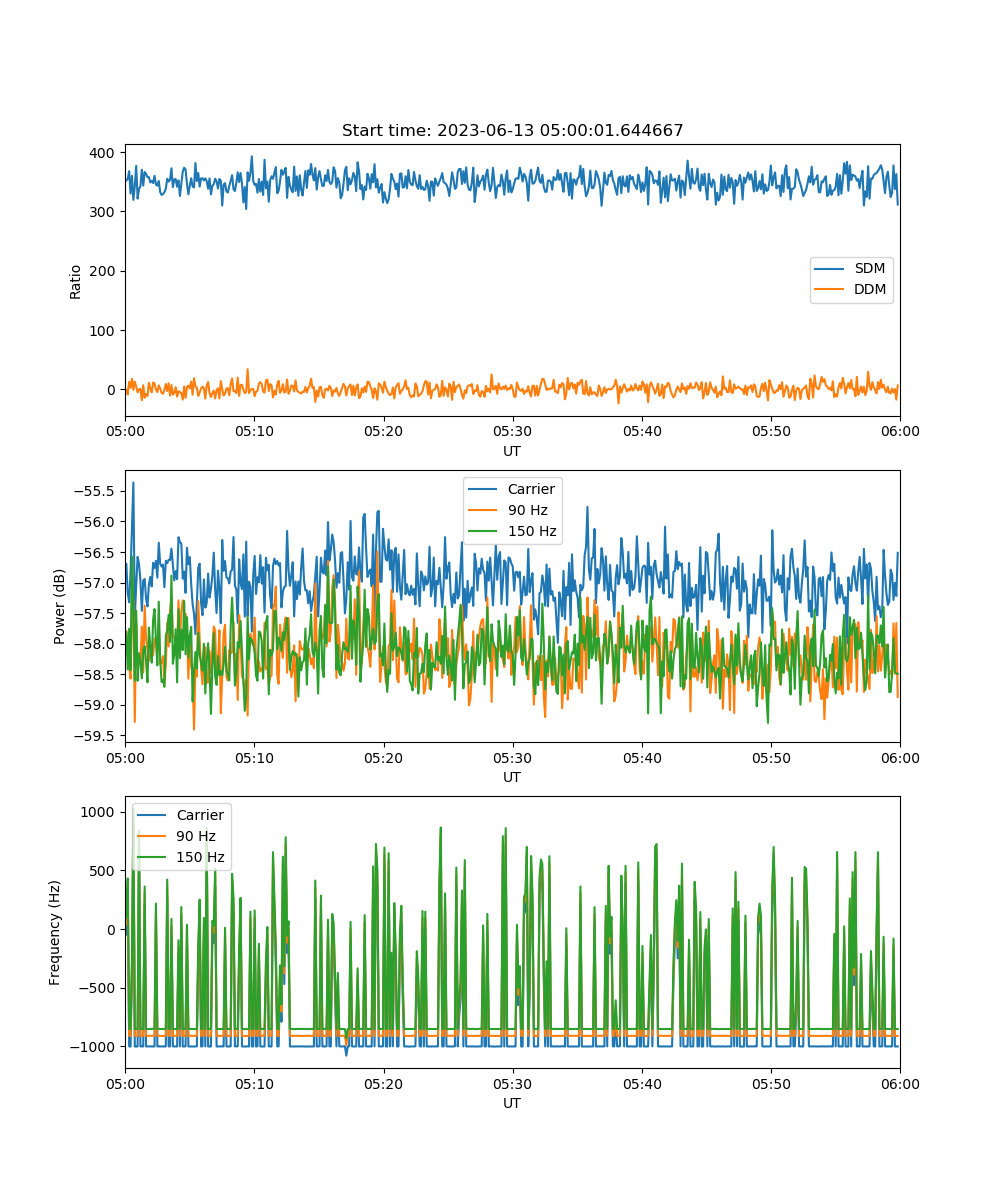Image resolution: width=1000 pixels, height=1200 pixels.
Task: Click the −56.0 tick on the Power axis
Action: [x=96, y=522]
